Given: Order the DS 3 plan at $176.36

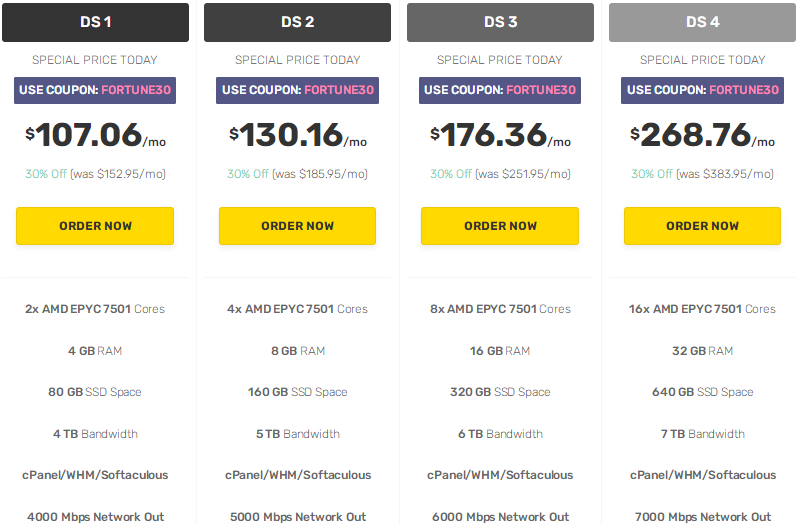Looking at the screenshot, I should click(500, 226).
